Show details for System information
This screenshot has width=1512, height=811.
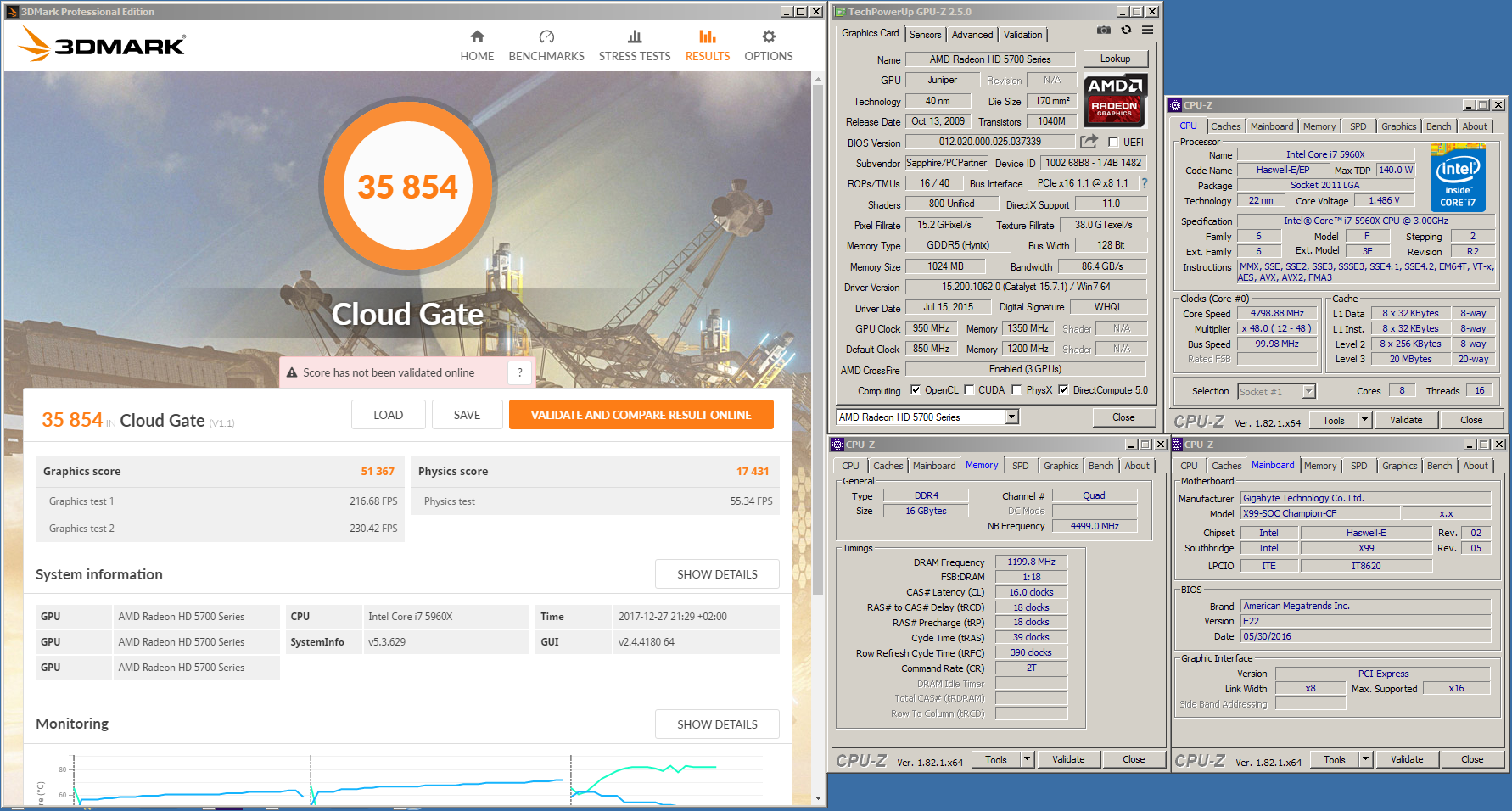(x=717, y=574)
